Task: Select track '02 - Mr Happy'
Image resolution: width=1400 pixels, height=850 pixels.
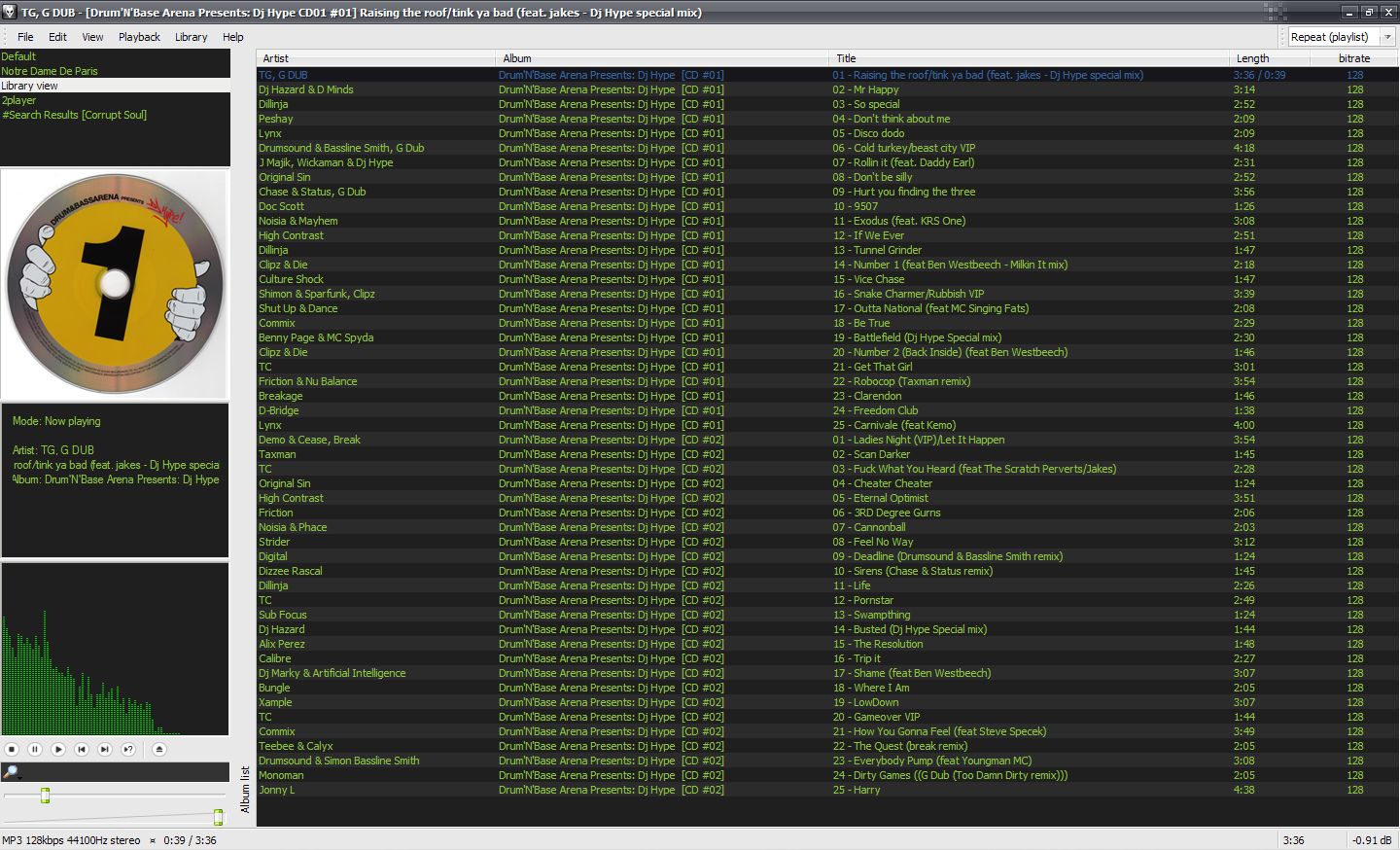Action: 865,89
